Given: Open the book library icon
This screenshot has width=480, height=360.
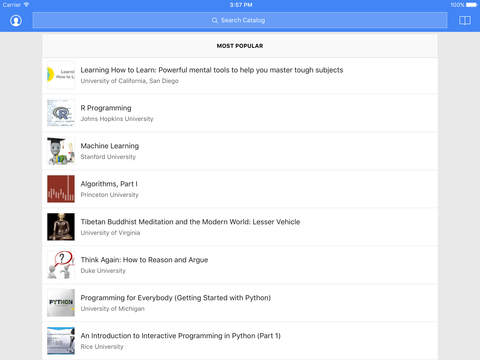Looking at the screenshot, I should [465, 21].
